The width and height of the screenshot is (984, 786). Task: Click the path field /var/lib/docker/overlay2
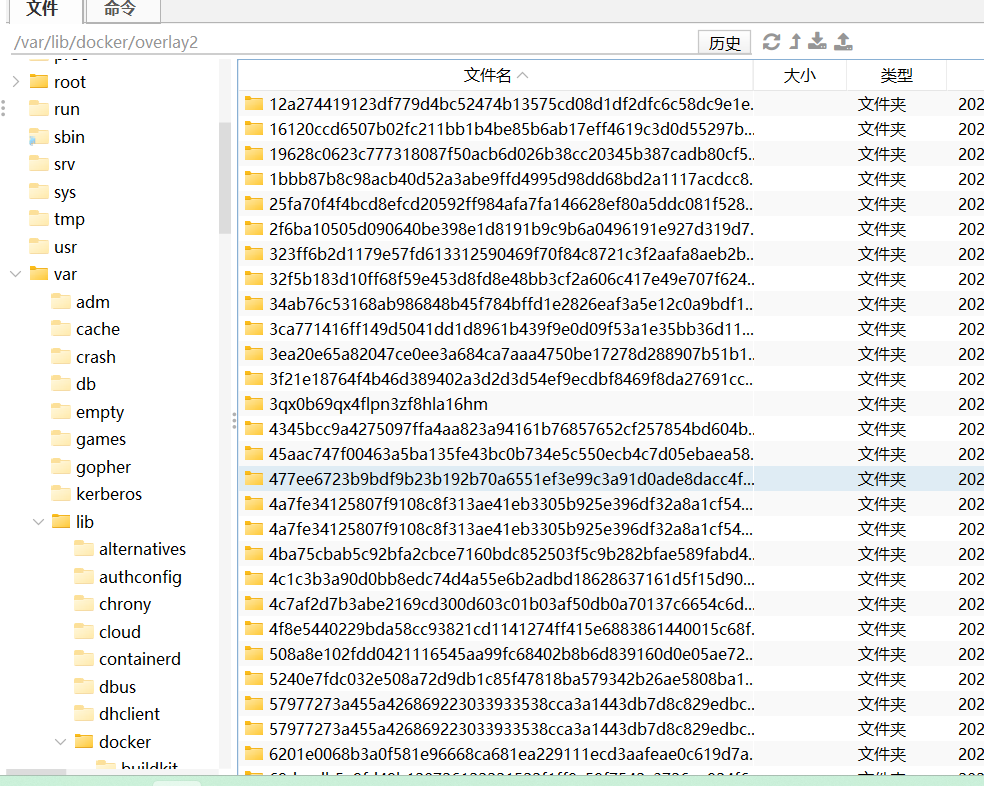pos(350,43)
